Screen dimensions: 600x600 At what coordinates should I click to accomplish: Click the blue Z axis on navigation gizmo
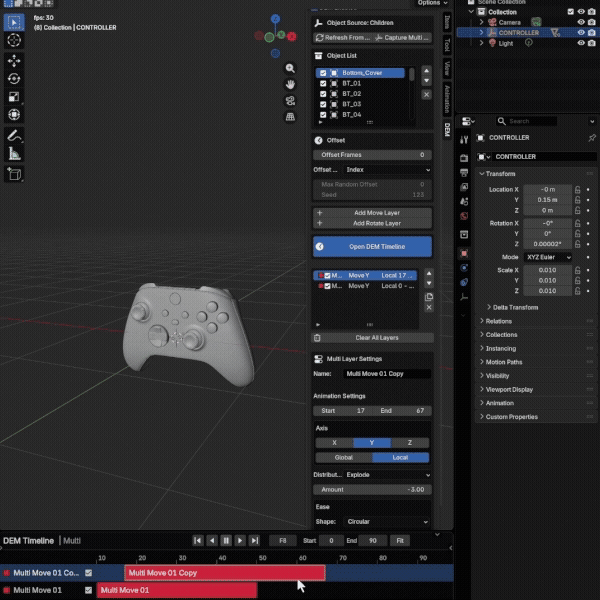point(275,18)
